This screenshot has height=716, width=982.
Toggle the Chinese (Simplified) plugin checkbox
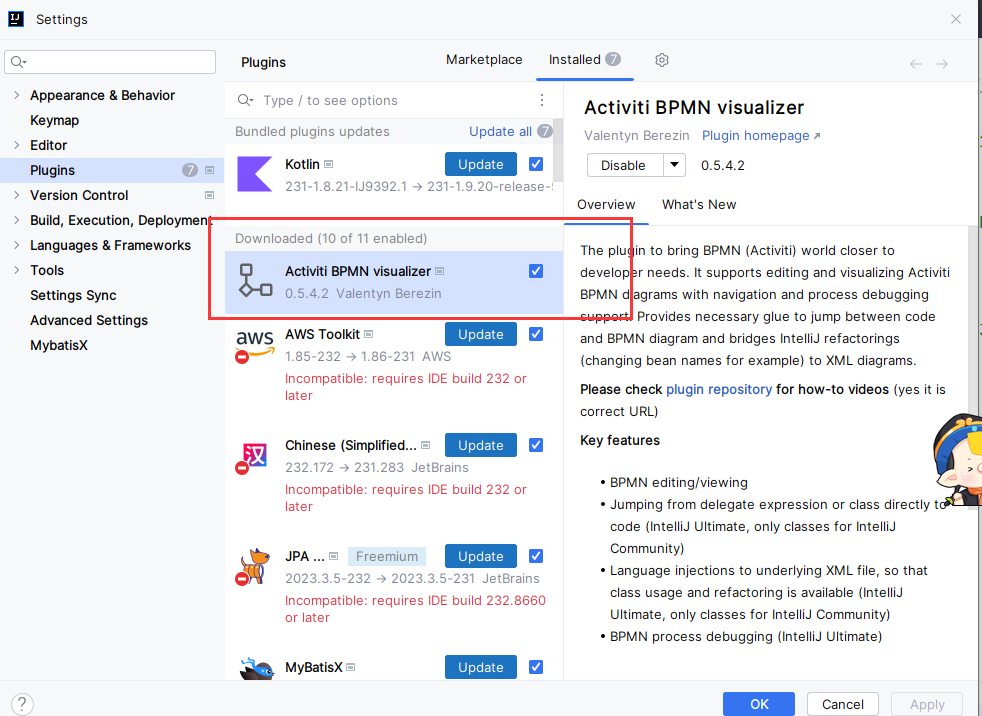pyautogui.click(x=536, y=445)
